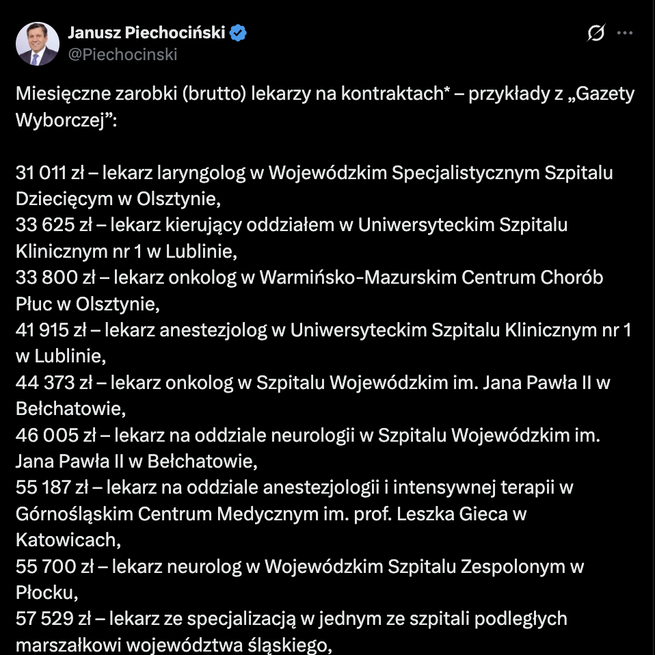Click the Janusz Piechociński display name
This screenshot has height=655, width=655.
(x=146, y=33)
